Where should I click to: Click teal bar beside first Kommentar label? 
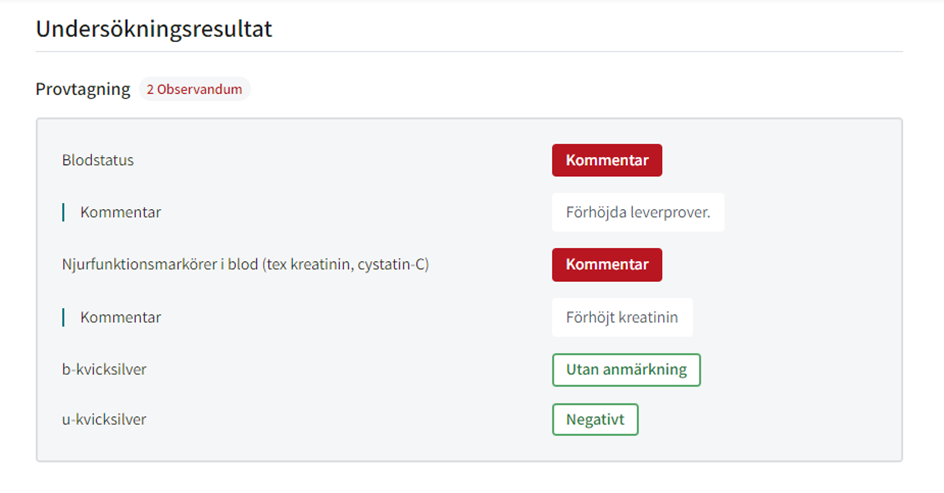pos(63,212)
